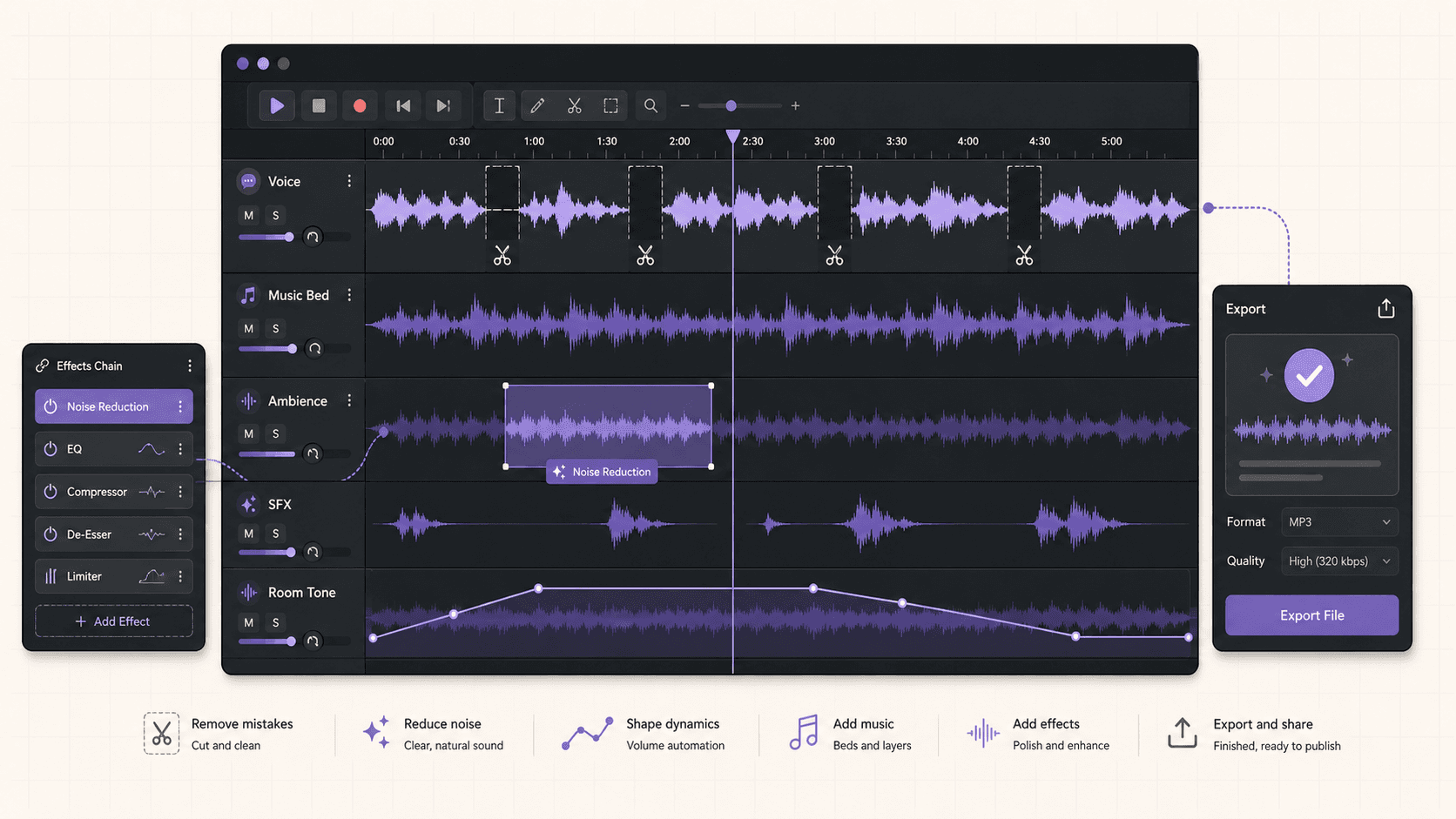This screenshot has width=1456, height=819.
Task: Click the Room Tone track icon
Action: point(248,593)
